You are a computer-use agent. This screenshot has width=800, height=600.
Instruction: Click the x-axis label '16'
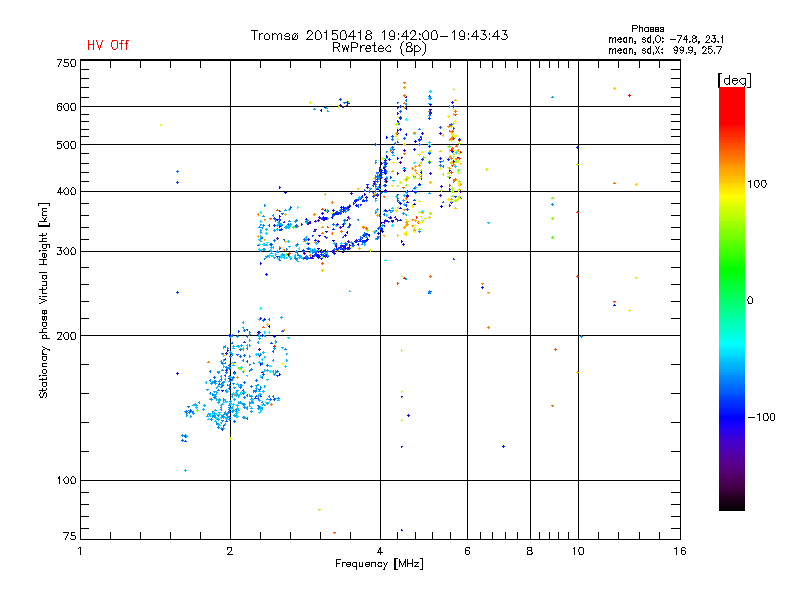click(680, 551)
